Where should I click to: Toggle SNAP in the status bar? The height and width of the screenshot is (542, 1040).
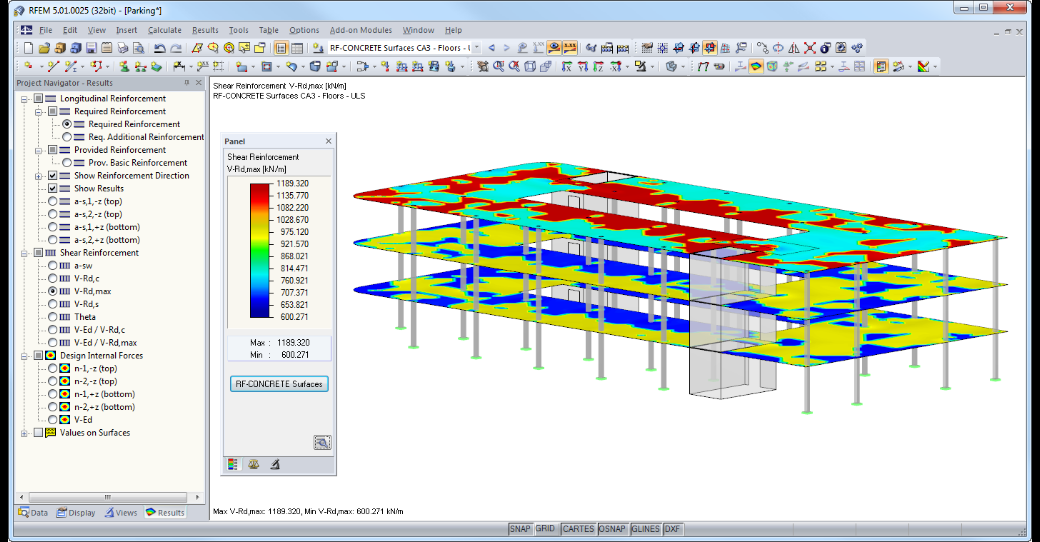(520, 529)
